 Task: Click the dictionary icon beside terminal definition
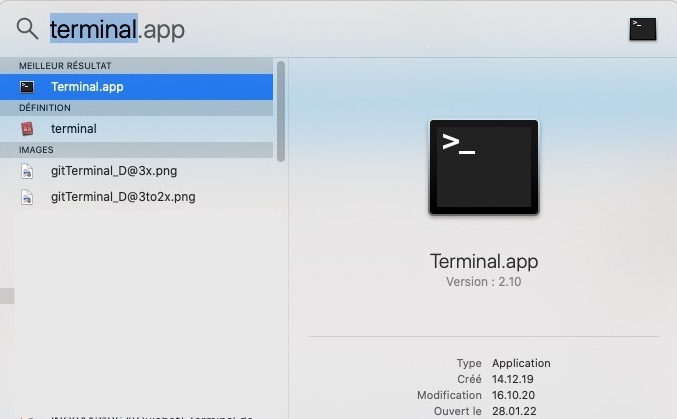pos(28,129)
